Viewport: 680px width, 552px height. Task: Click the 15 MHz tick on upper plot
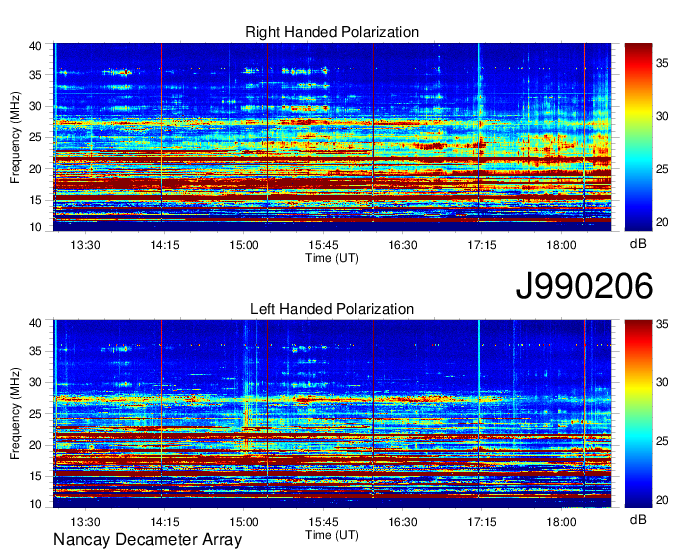pos(35,200)
